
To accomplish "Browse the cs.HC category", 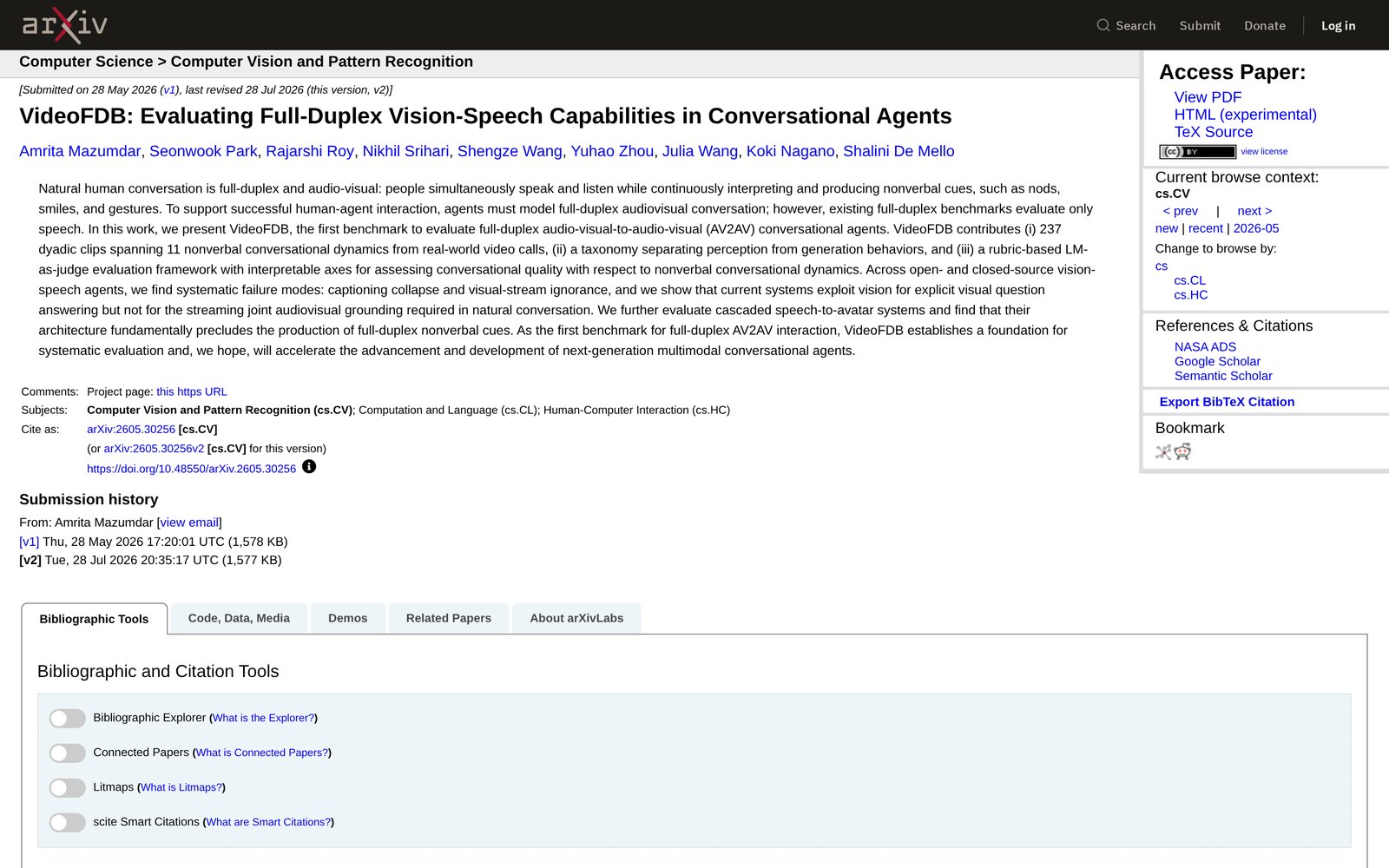I will pos(1191,295).
